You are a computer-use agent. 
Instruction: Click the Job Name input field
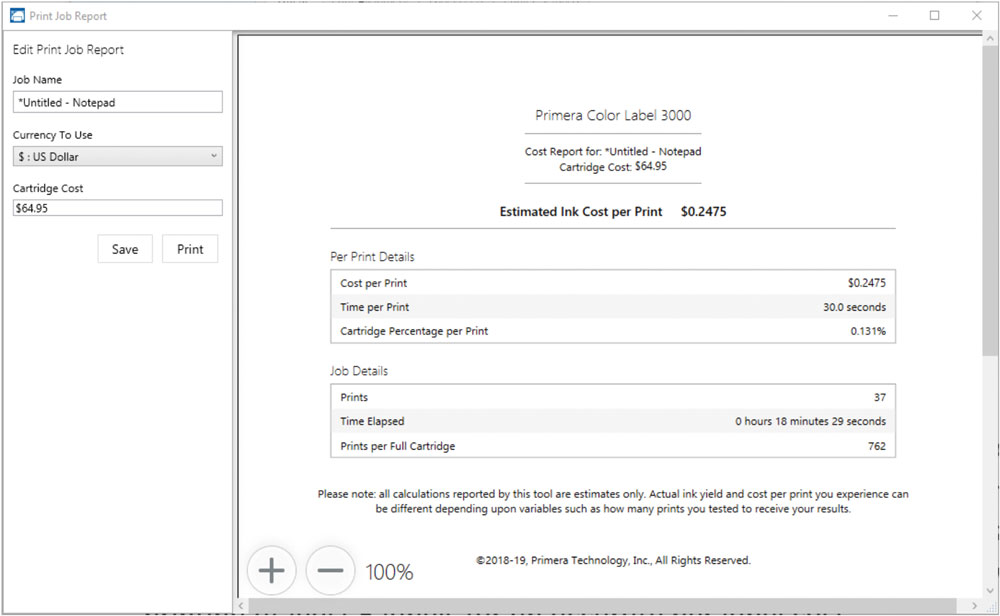[x=117, y=102]
